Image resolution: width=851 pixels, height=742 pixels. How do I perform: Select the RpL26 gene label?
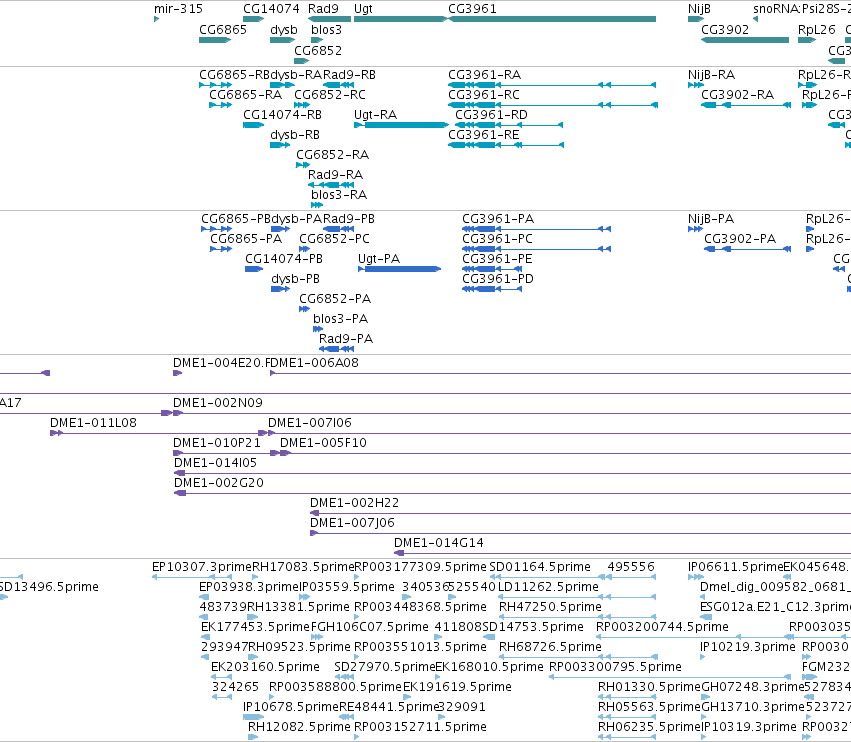(x=816, y=30)
